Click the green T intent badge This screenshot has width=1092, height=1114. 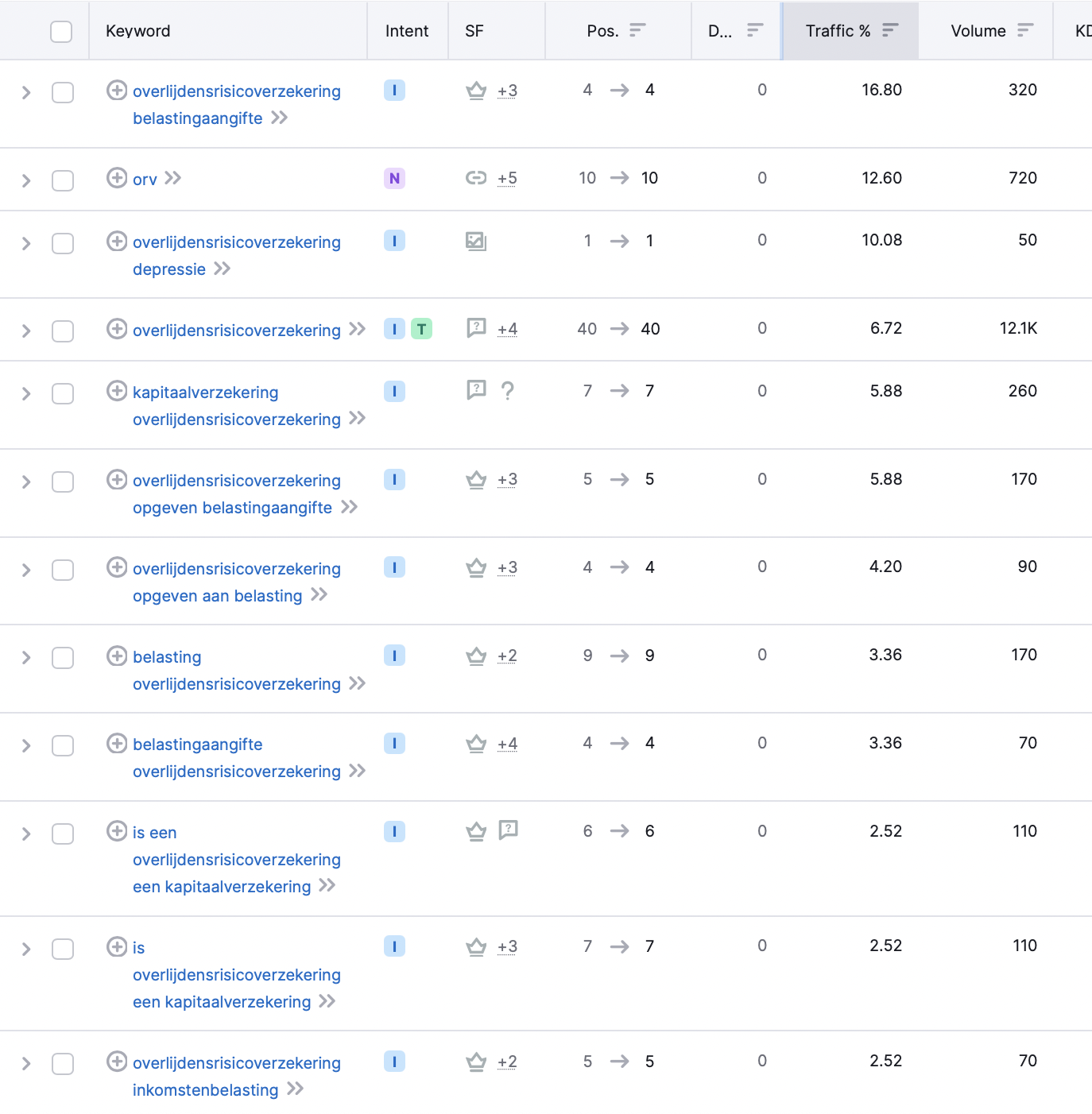click(421, 328)
